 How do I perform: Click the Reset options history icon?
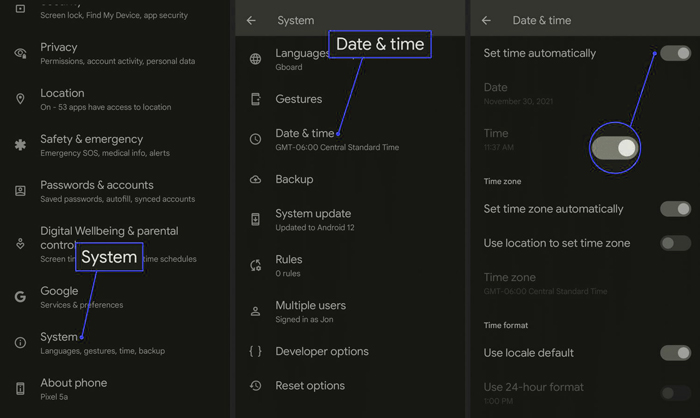tap(255, 385)
